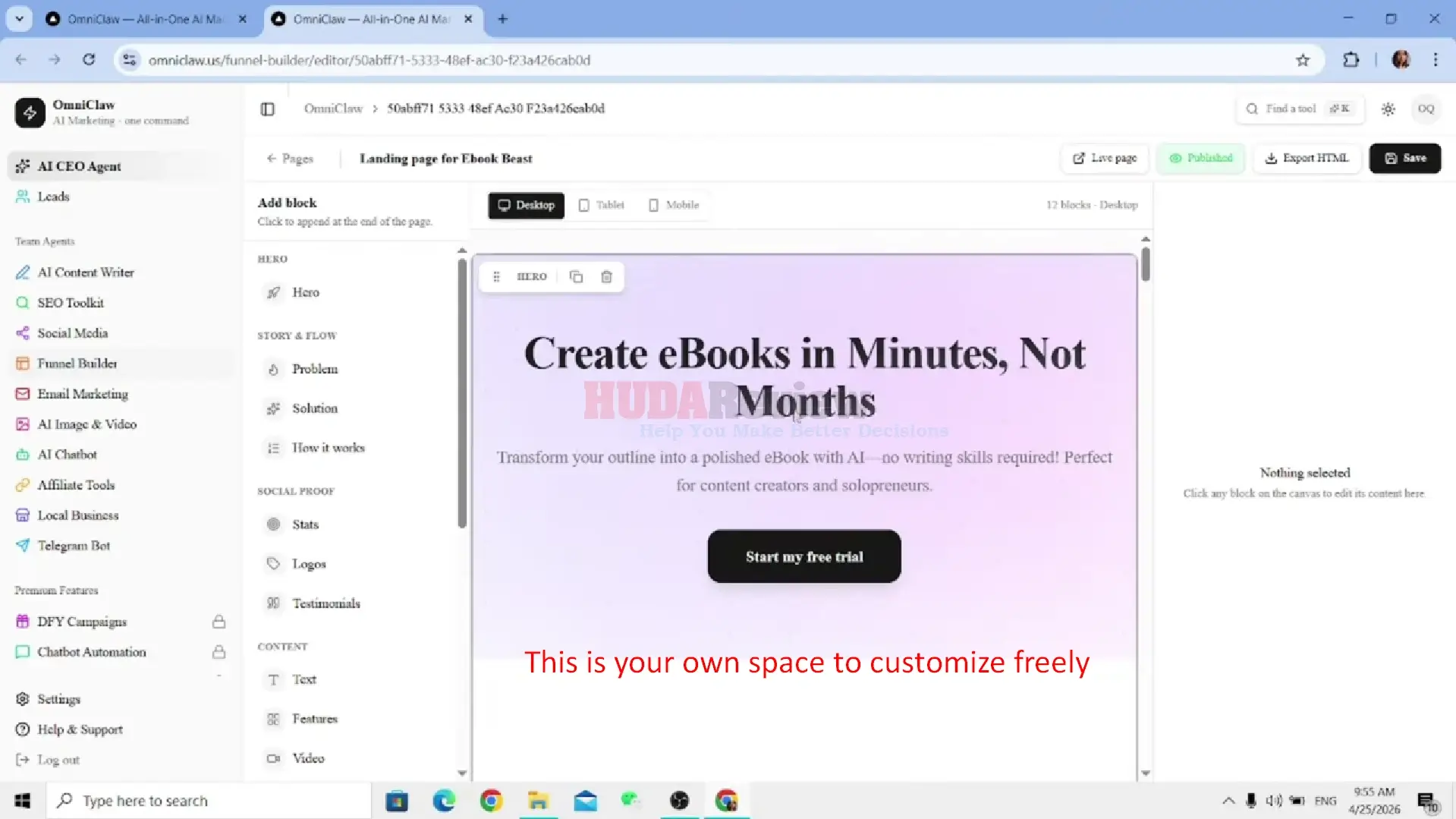This screenshot has width=1456, height=819.
Task: Add a Logos block
Action: [308, 564]
